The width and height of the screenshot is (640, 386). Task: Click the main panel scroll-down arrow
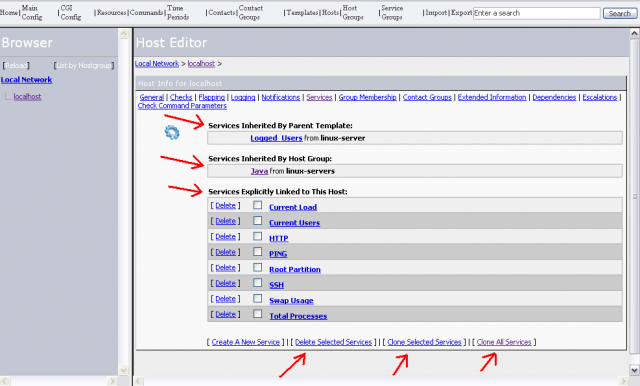634,370
